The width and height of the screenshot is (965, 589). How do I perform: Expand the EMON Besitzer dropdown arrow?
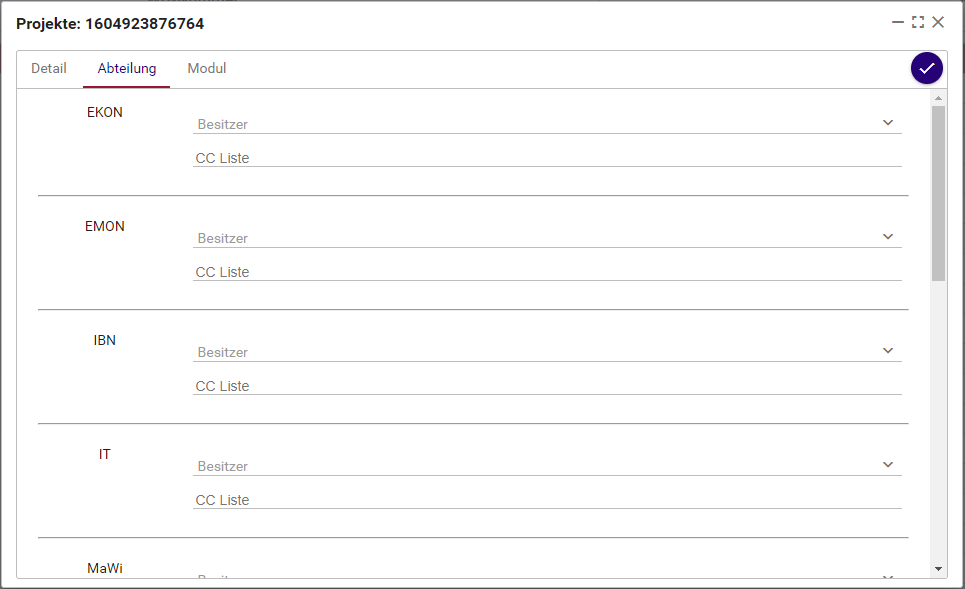888,237
